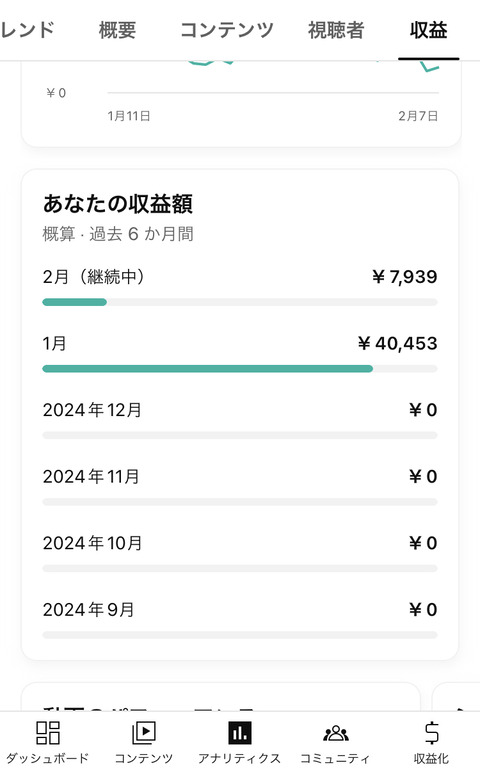
Task: Click the January green progress bar
Action: 207,369
